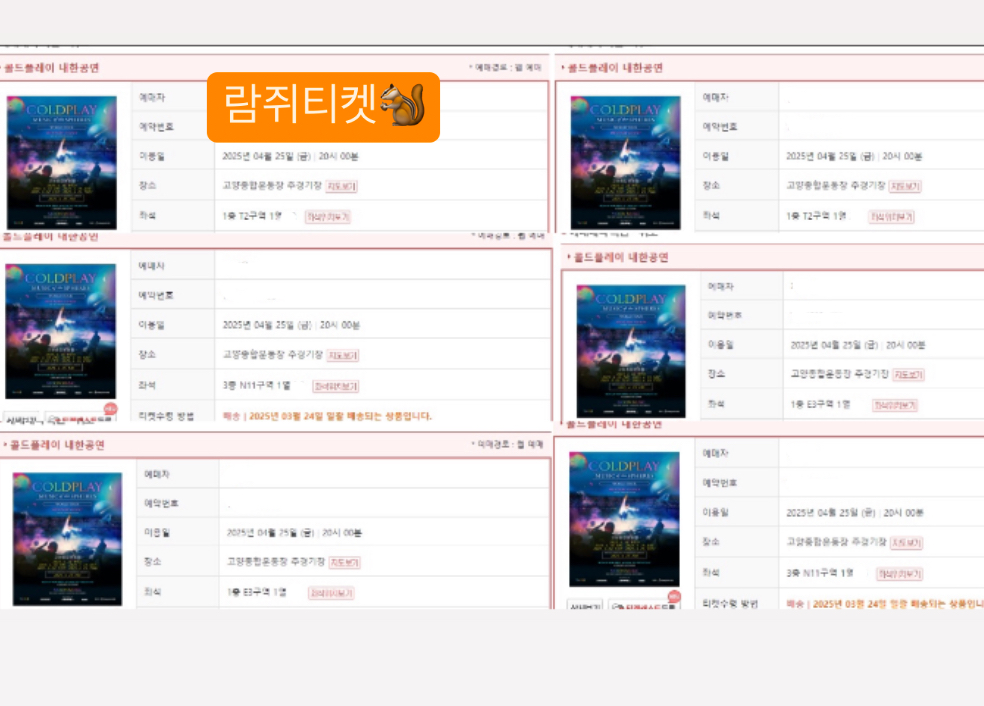Open 지도보기 in the right-column 1층 E3구역 card
This screenshot has height=706, width=984.
909,375
